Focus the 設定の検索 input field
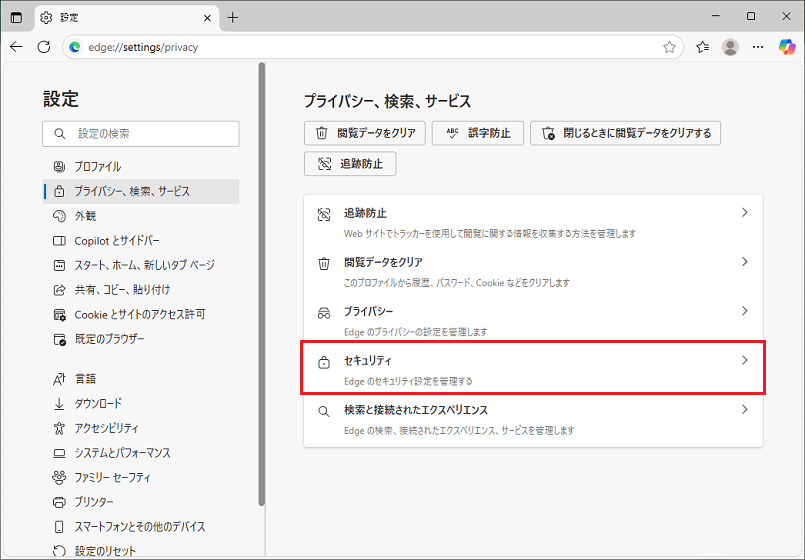This screenshot has width=805, height=560. click(141, 134)
